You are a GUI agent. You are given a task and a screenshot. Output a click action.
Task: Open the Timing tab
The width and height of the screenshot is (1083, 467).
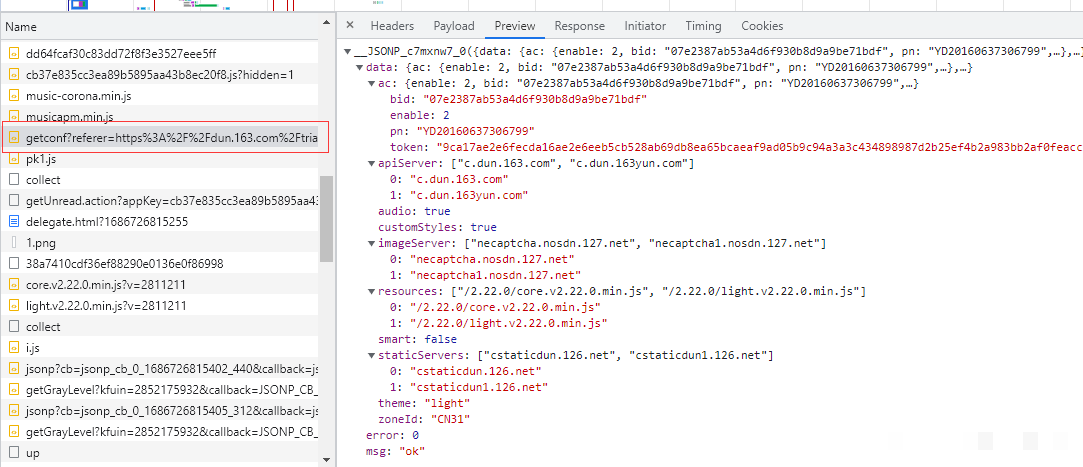point(703,26)
